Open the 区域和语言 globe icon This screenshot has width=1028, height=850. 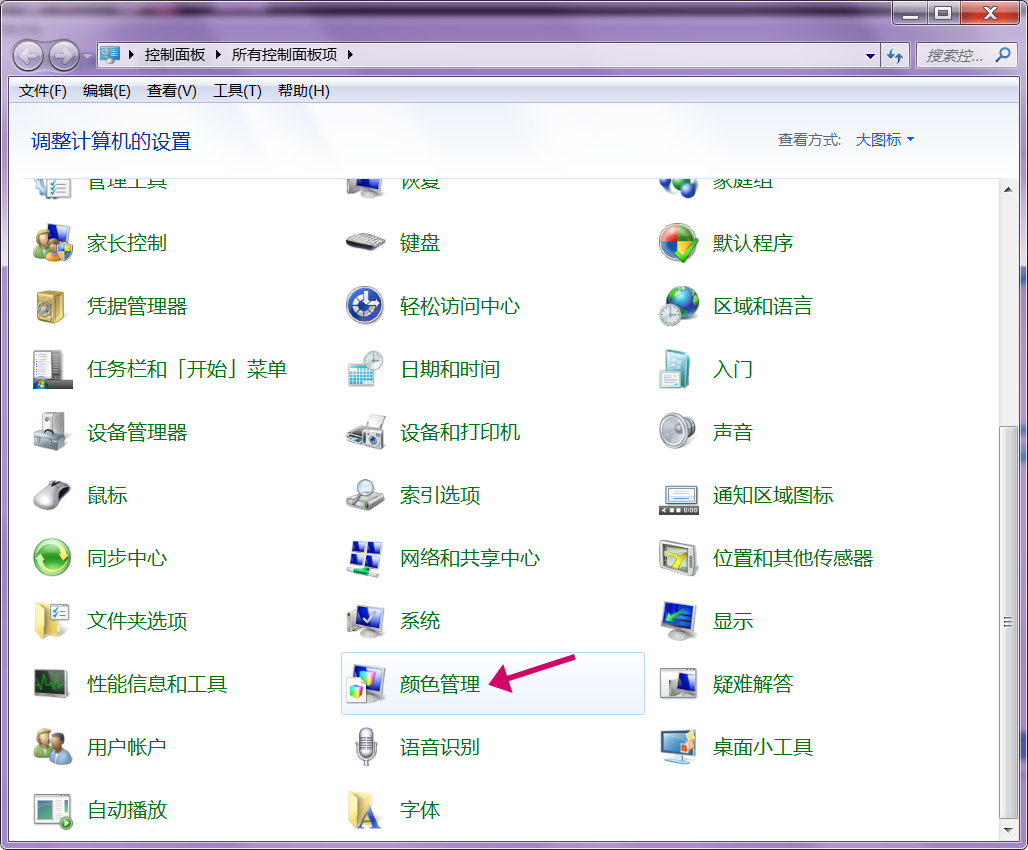[x=679, y=306]
